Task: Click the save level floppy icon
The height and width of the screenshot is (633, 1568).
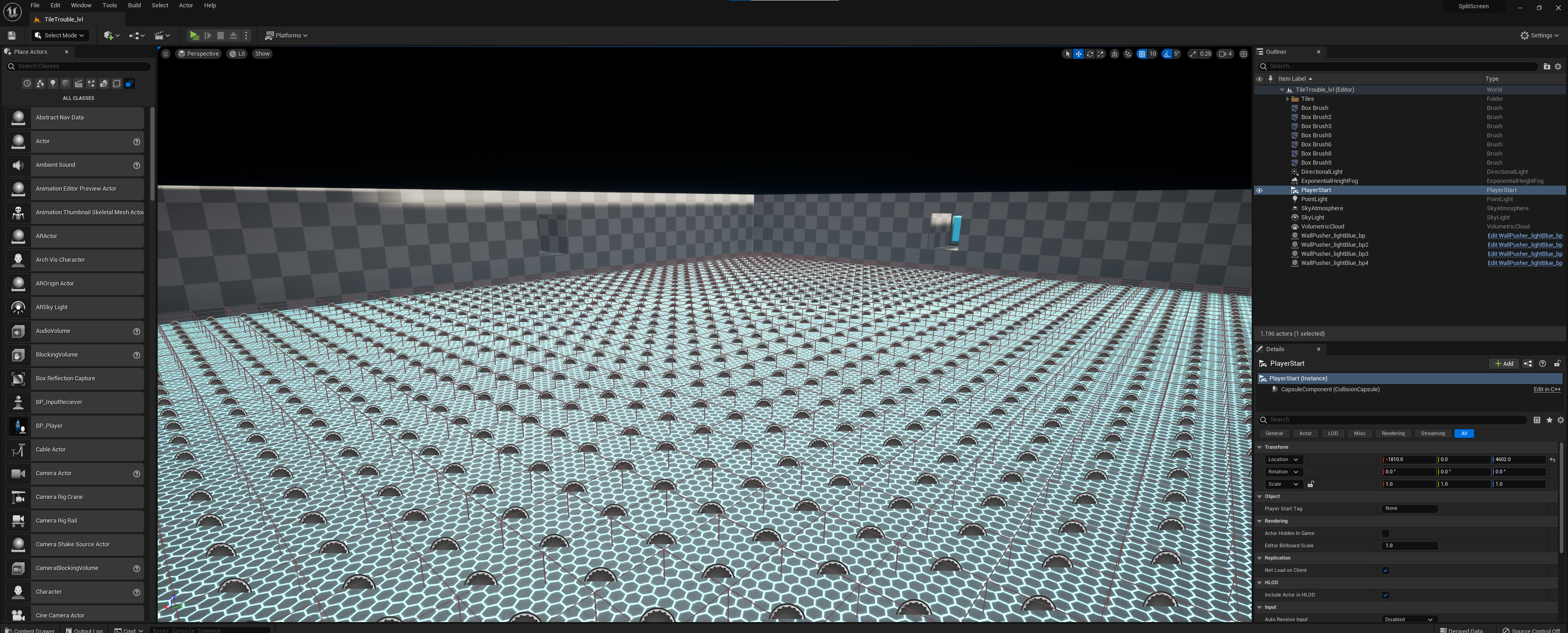Action: click(11, 35)
